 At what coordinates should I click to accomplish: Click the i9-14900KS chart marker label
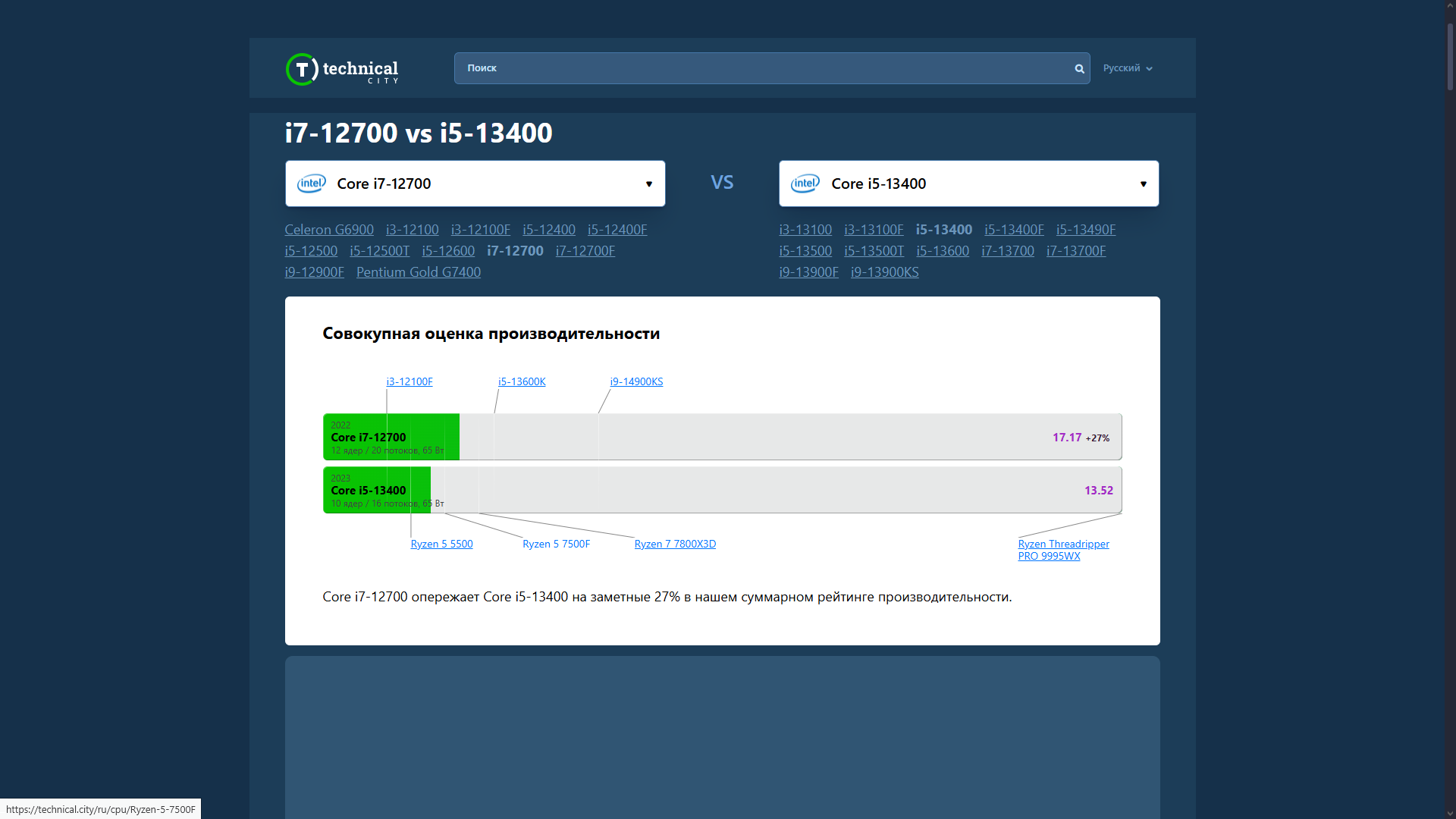tap(637, 381)
